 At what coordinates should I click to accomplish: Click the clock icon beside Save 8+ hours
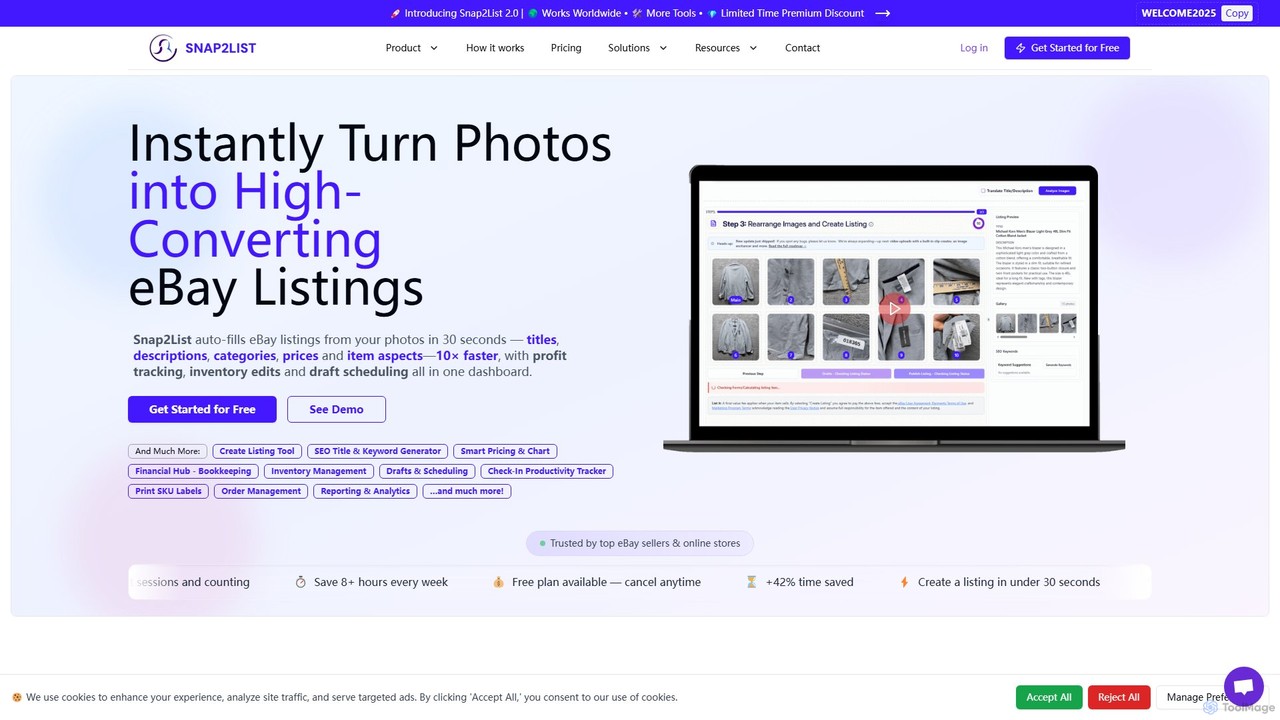(x=300, y=582)
